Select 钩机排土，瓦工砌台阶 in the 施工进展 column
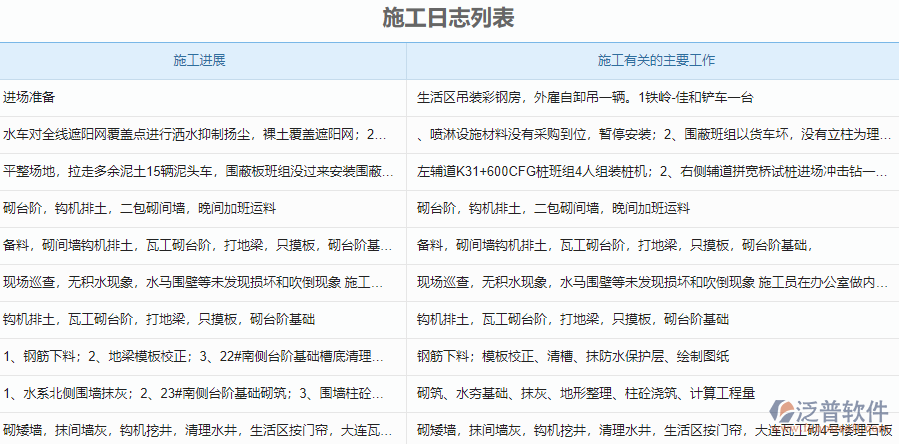Image resolution: width=899 pixels, height=444 pixels. pos(203,320)
